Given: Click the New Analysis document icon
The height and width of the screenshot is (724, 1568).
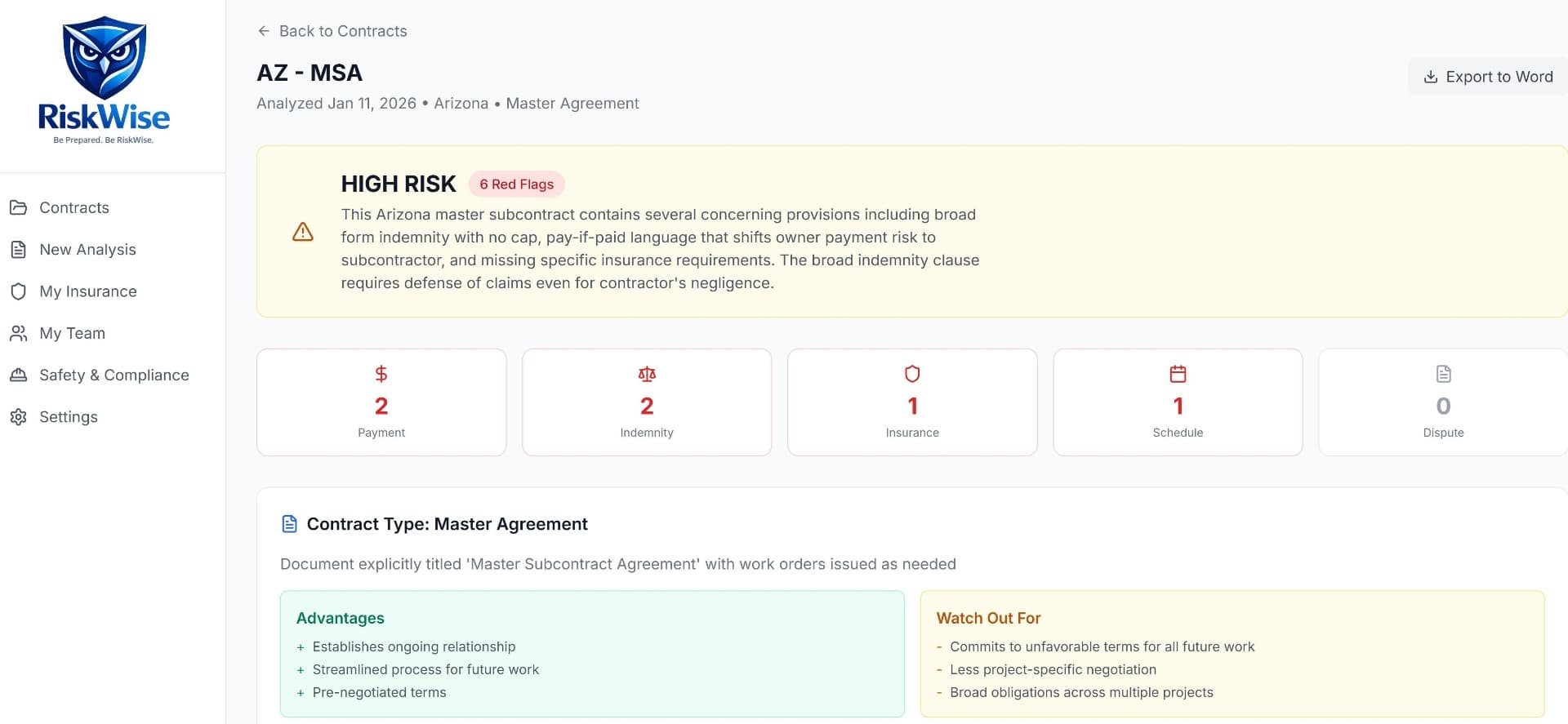Looking at the screenshot, I should 18,249.
